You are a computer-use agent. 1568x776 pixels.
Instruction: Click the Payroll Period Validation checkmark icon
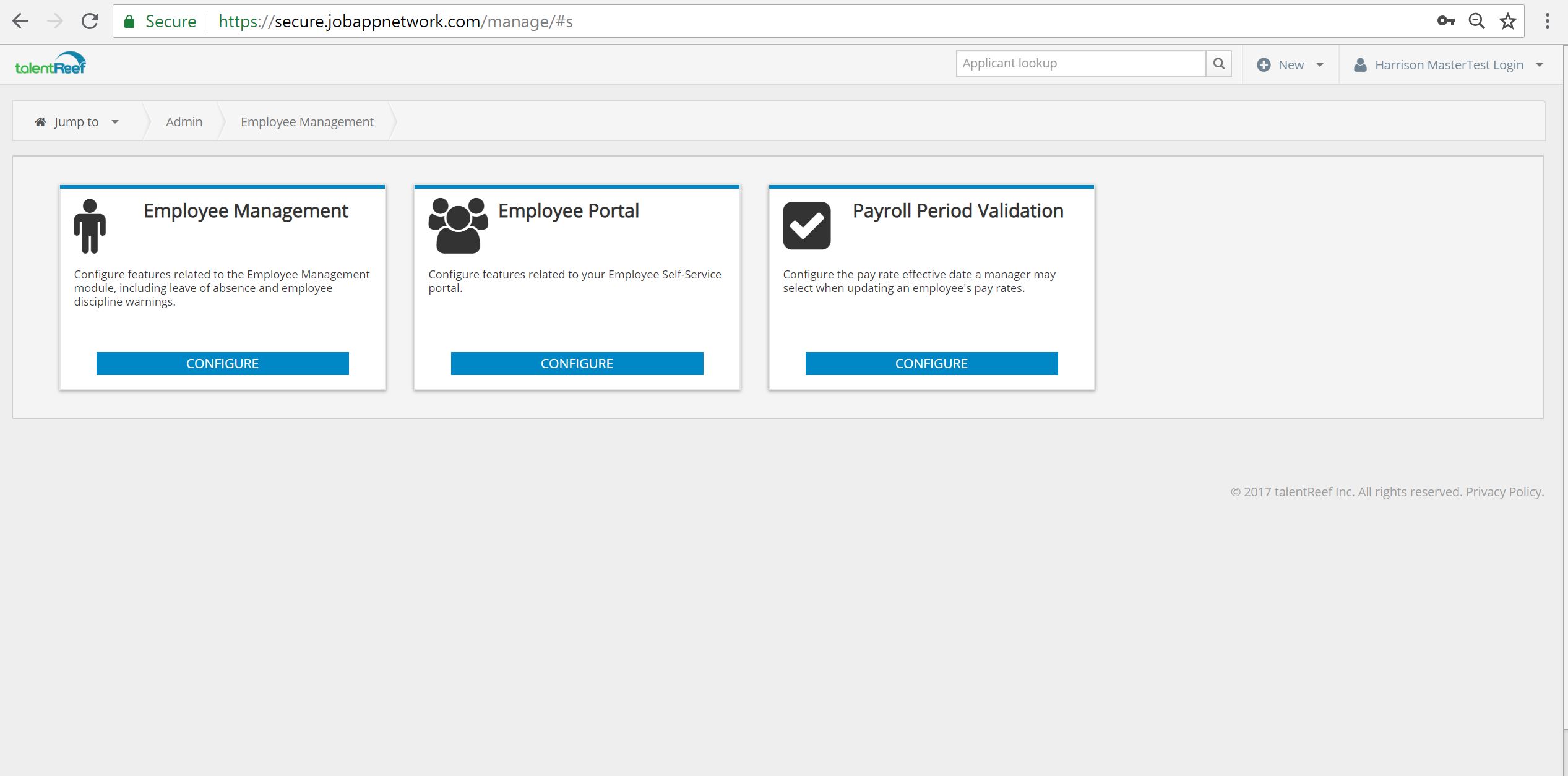pos(806,225)
